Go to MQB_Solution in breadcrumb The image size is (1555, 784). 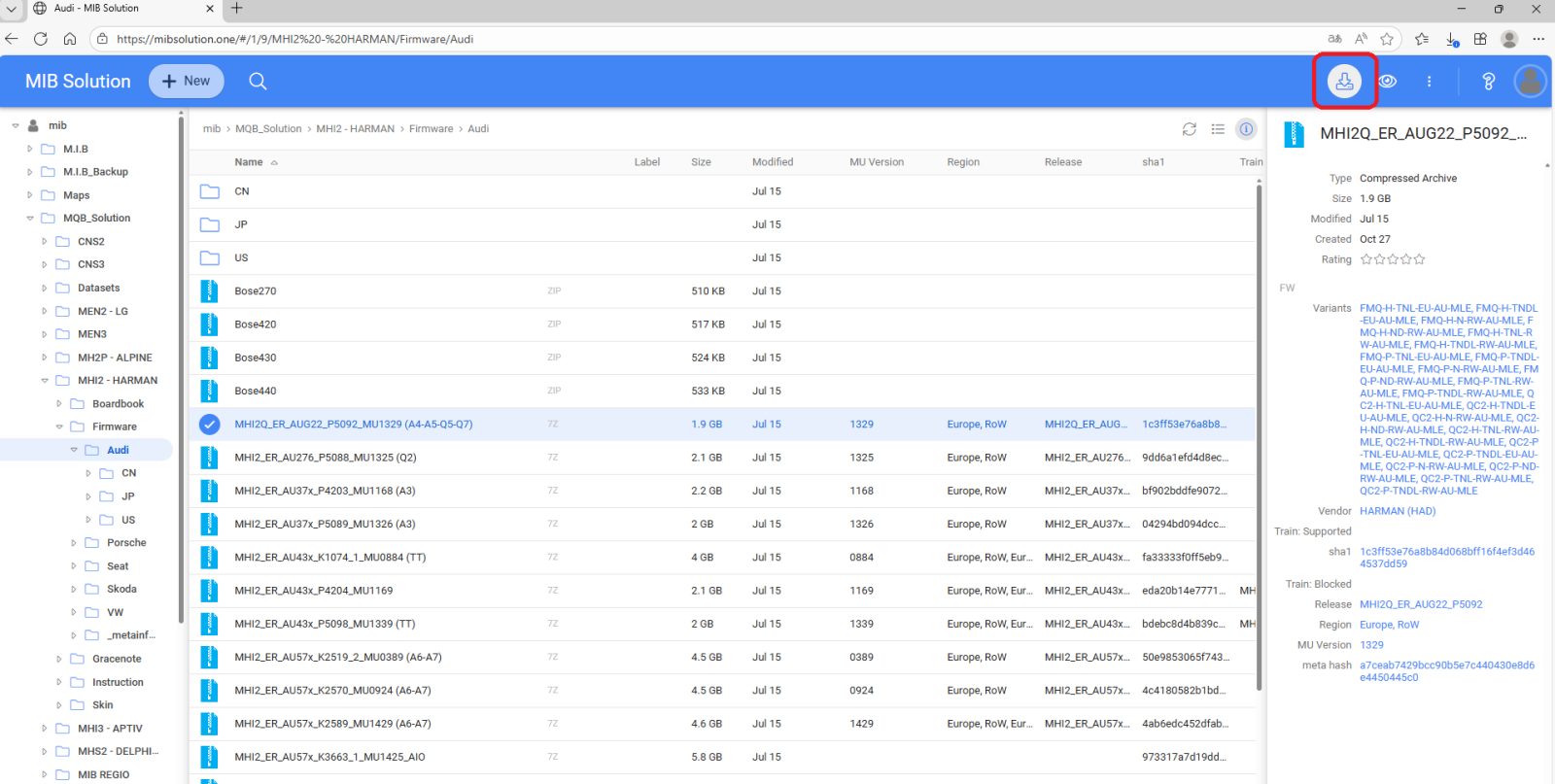tap(268, 129)
